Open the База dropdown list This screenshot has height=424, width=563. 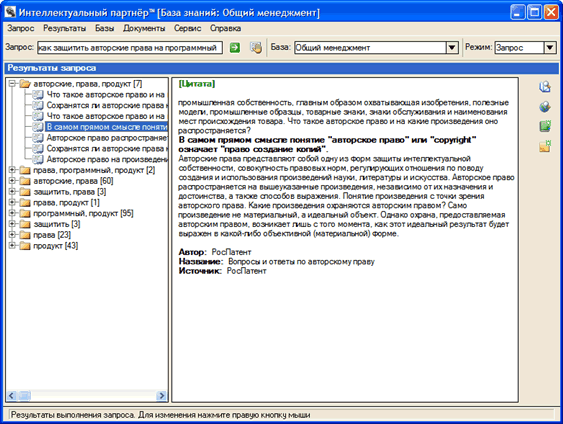(x=452, y=47)
